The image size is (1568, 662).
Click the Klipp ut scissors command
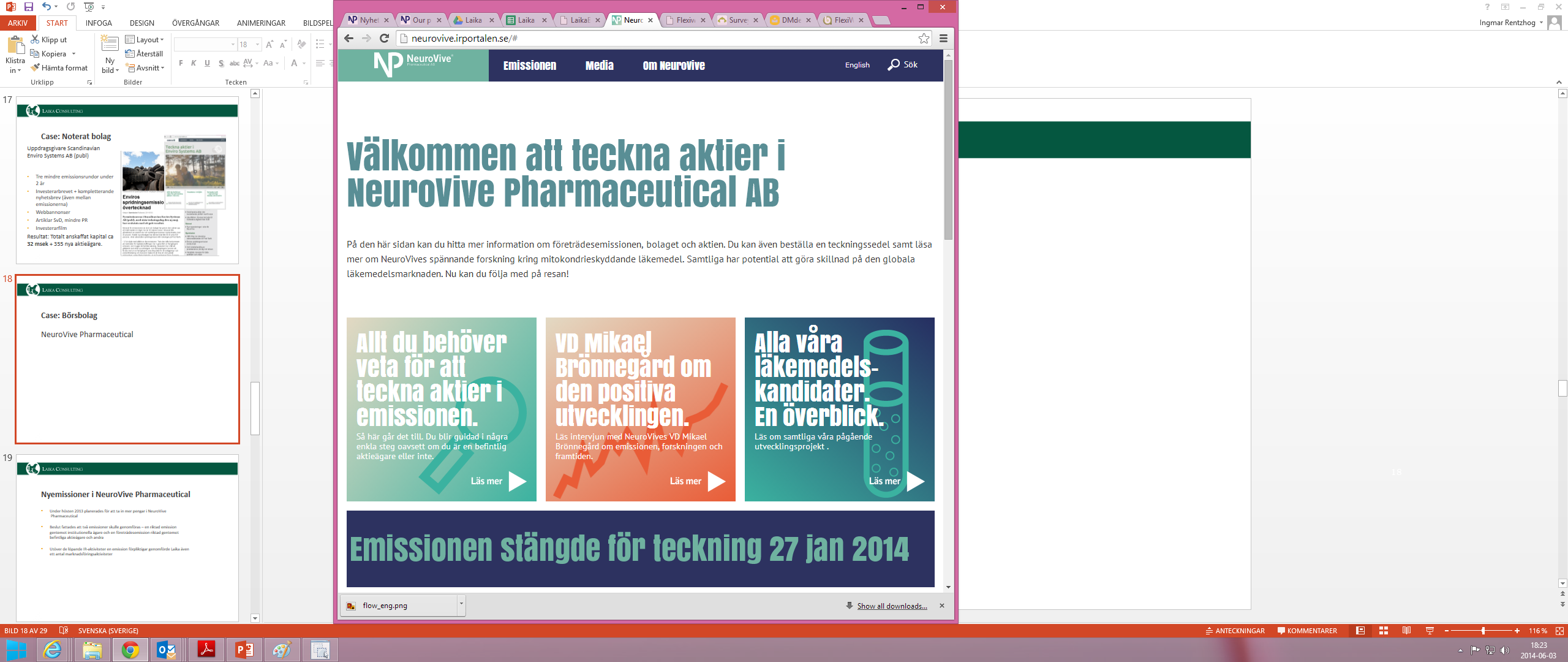tap(48, 40)
